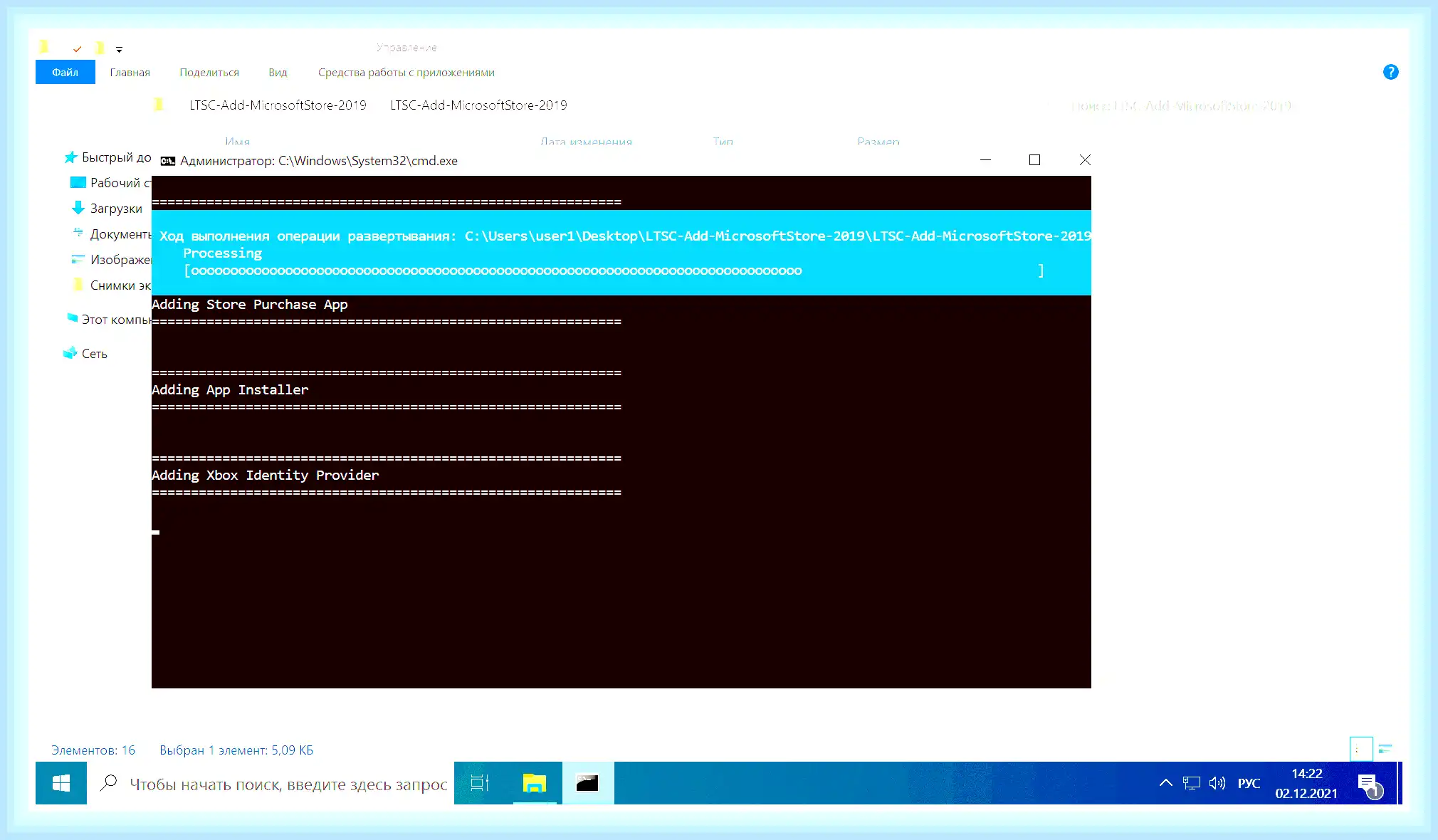
Task: Open Task View from taskbar
Action: [x=480, y=783]
